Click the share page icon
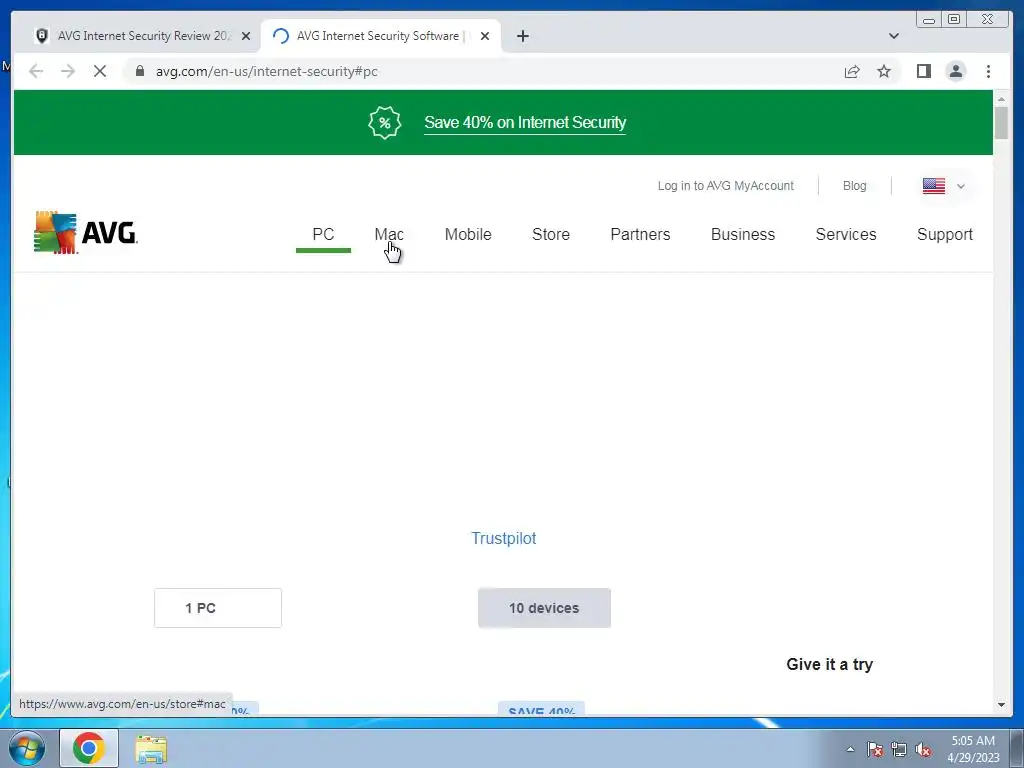 click(852, 71)
